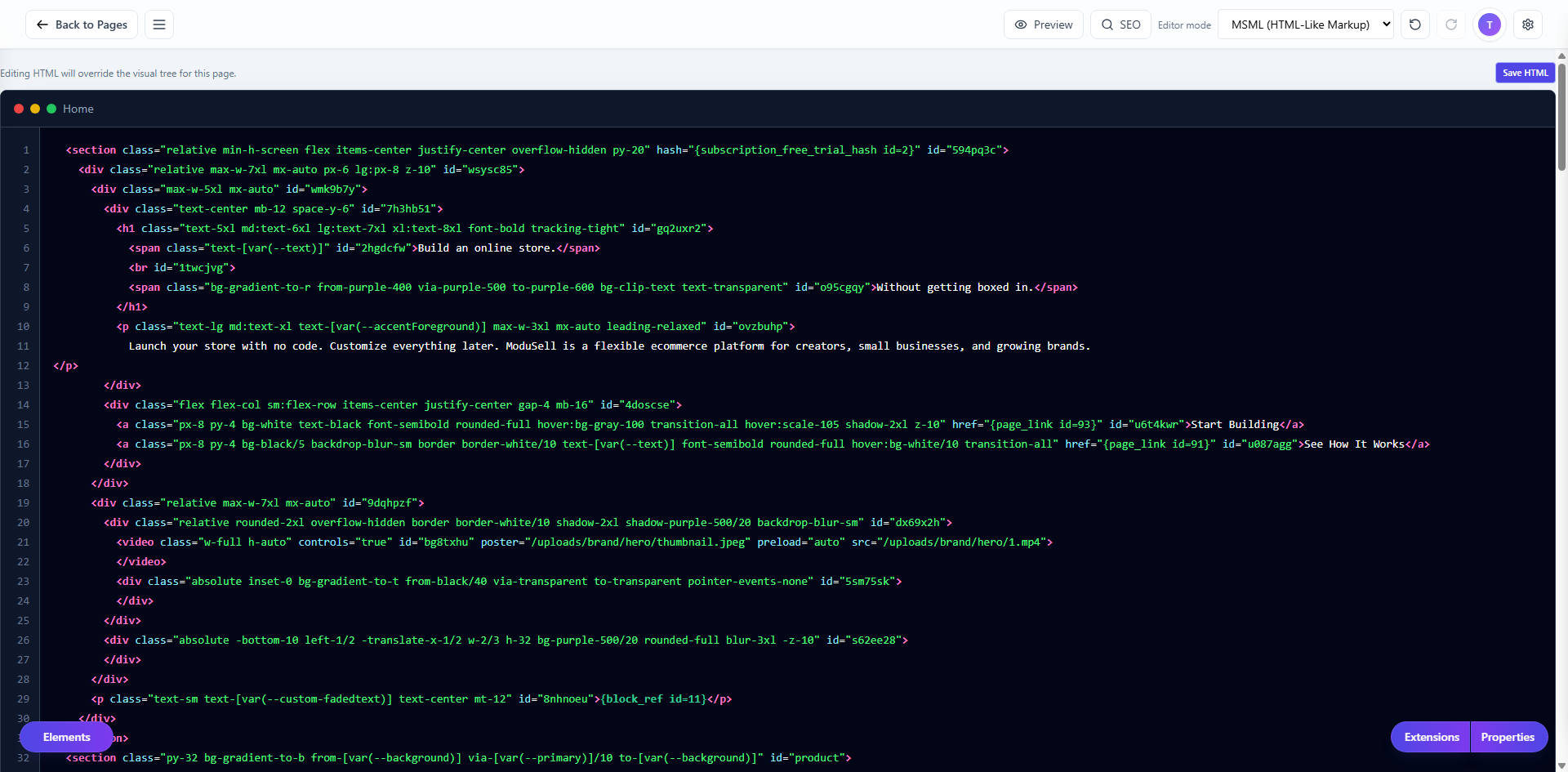Click the green dot in the browser mockup
The height and width of the screenshot is (772, 1568).
(51, 108)
